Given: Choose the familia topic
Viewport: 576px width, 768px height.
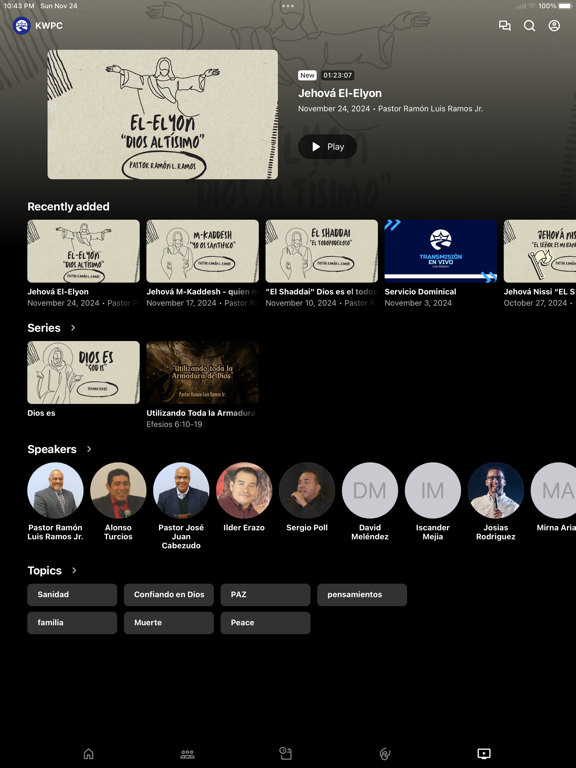Looking at the screenshot, I should (x=72, y=623).
